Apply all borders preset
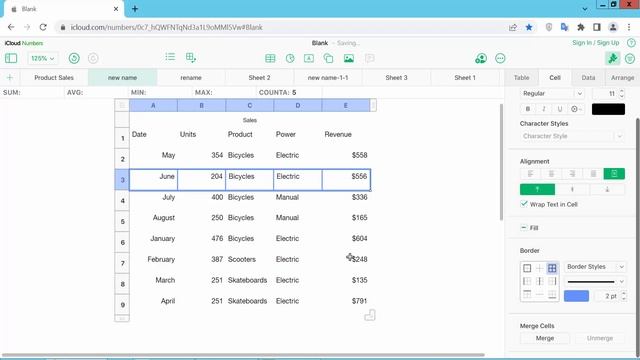The height and width of the screenshot is (360, 640). click(552, 268)
